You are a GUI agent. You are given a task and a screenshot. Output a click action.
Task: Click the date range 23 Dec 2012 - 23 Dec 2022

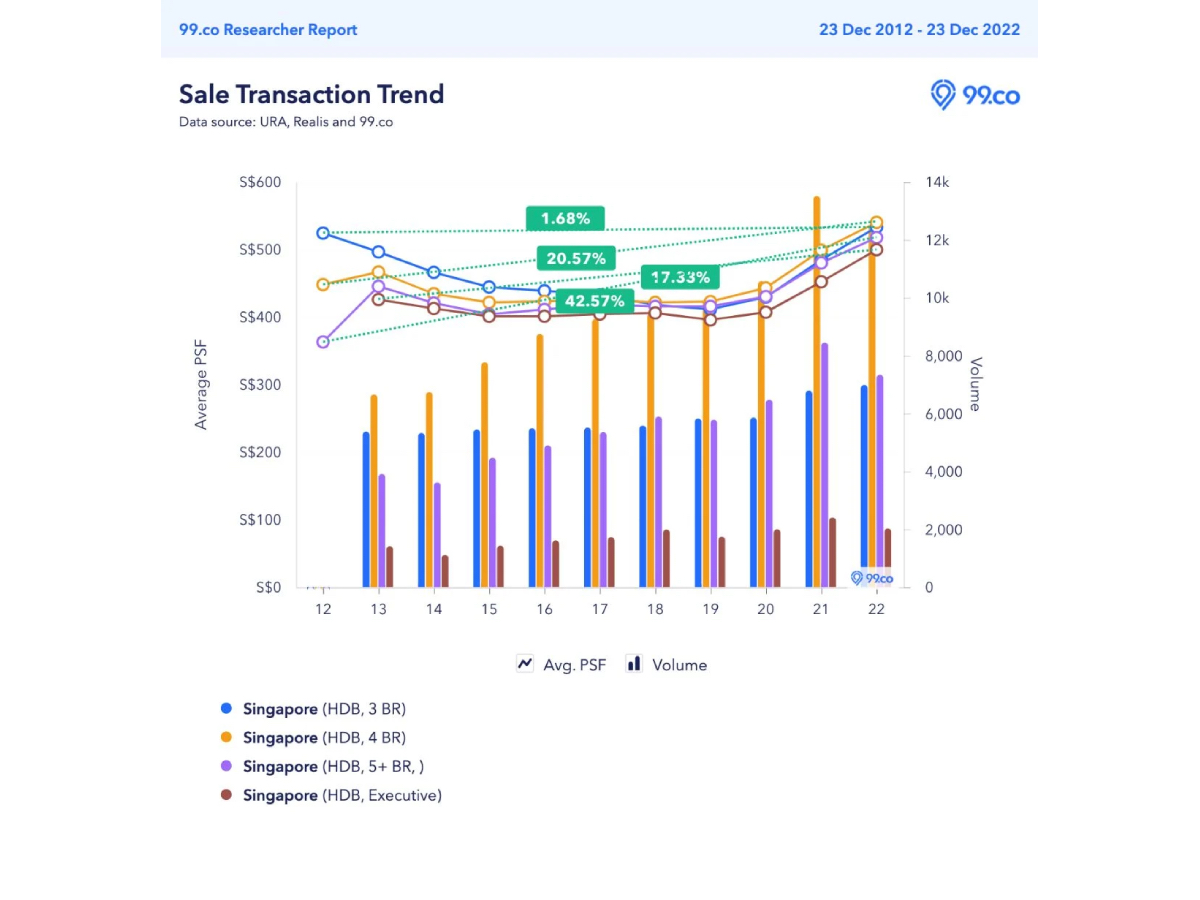pos(919,29)
